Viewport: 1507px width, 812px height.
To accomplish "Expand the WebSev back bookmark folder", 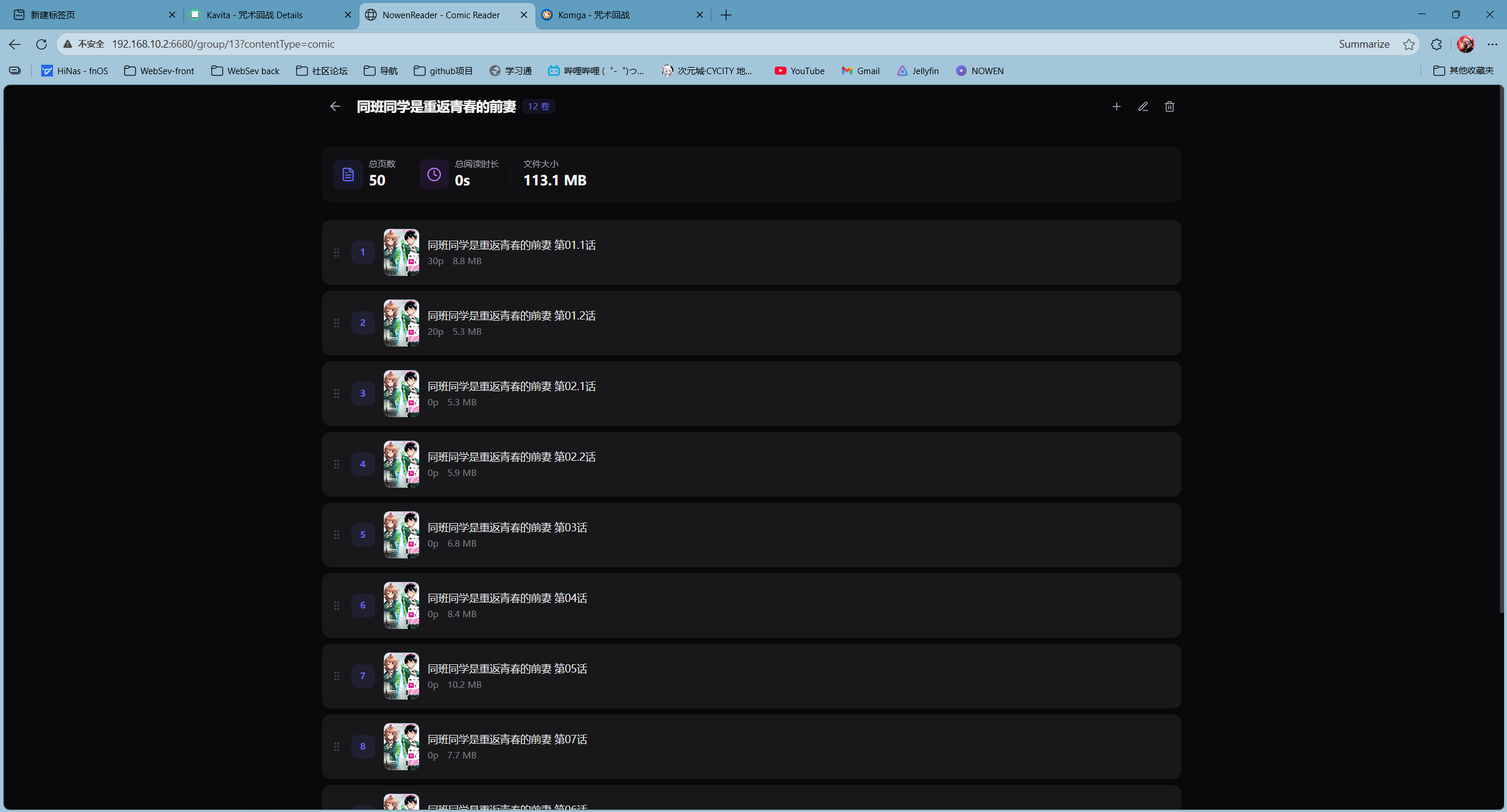I will [x=245, y=71].
